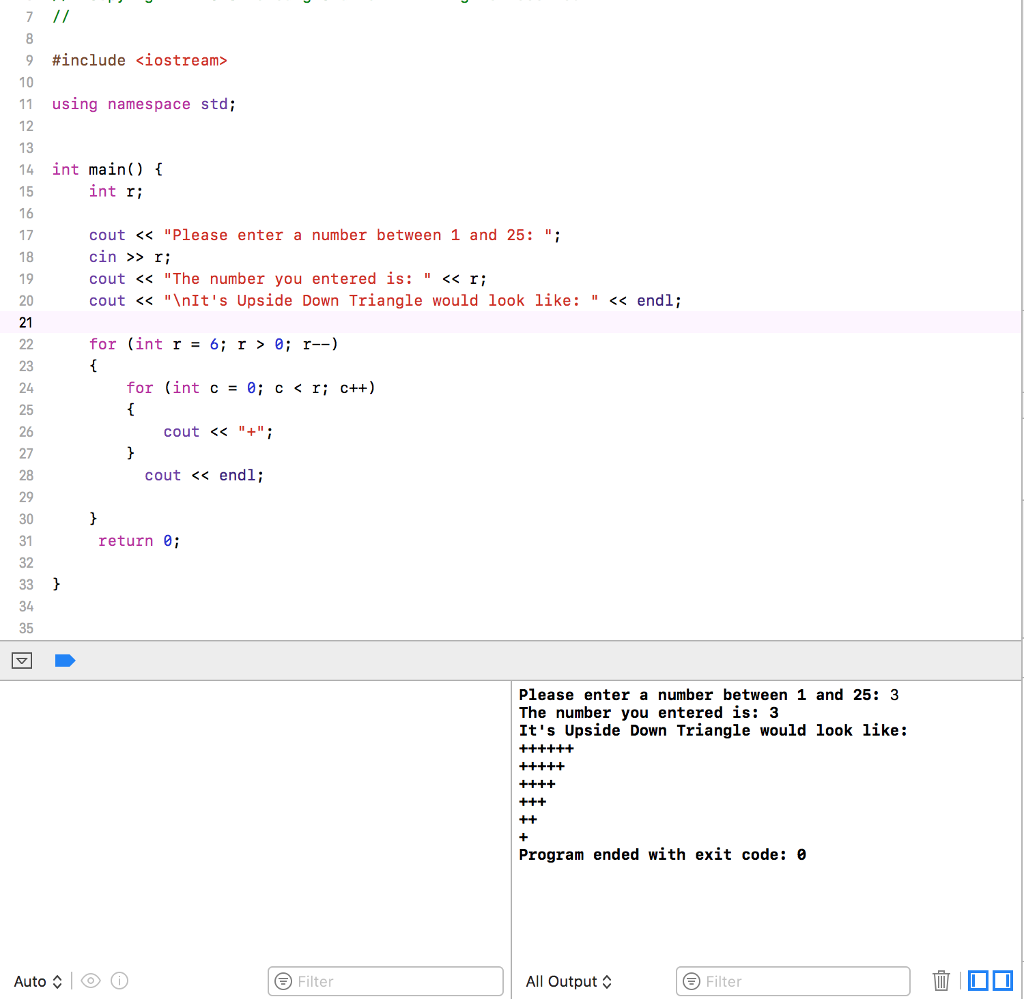Click the filter icon inside the variables Filter field

tap(281, 981)
